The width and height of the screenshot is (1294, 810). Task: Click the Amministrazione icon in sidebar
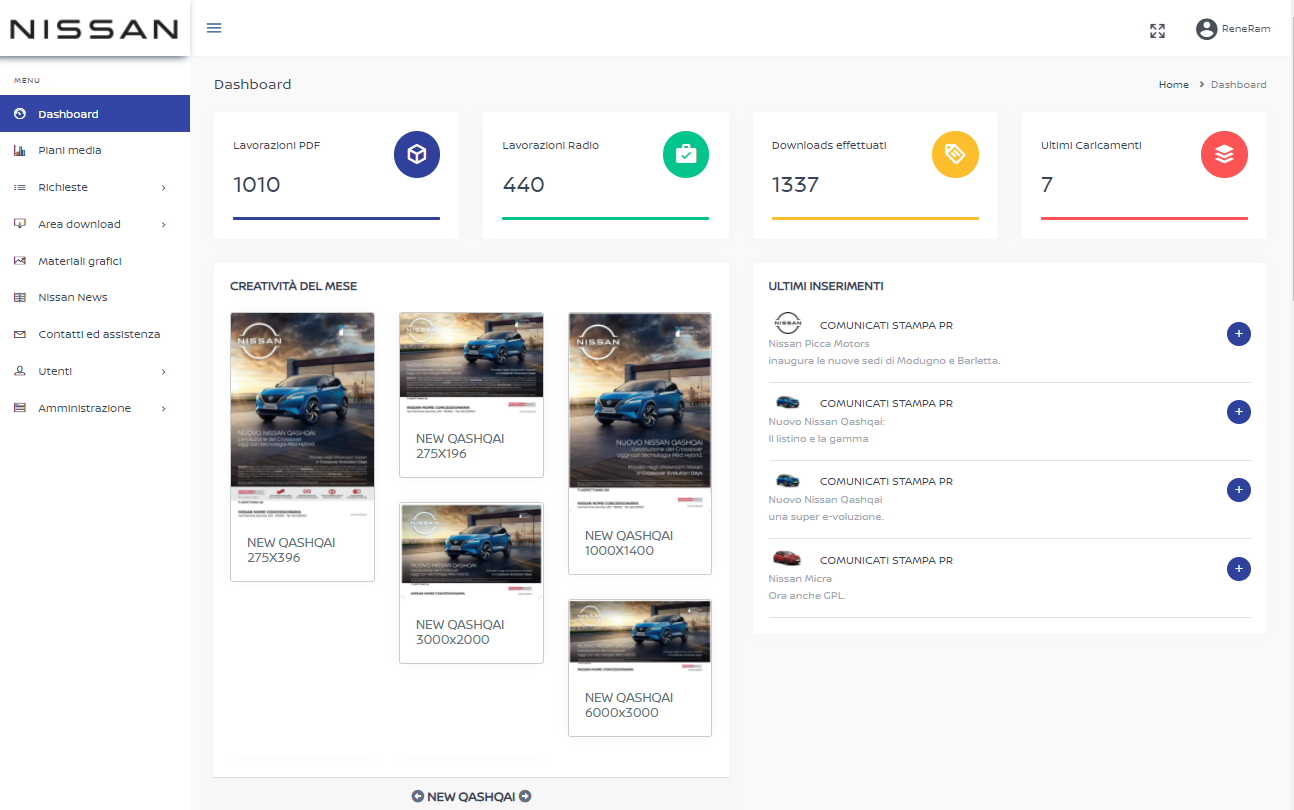pos(20,408)
